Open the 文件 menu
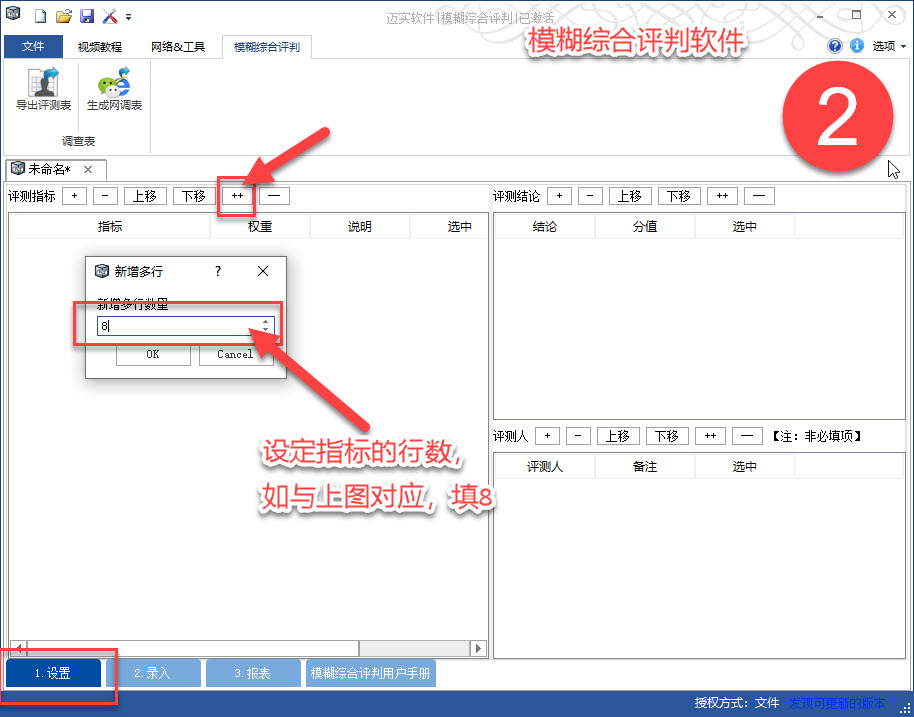914x717 pixels. point(33,46)
